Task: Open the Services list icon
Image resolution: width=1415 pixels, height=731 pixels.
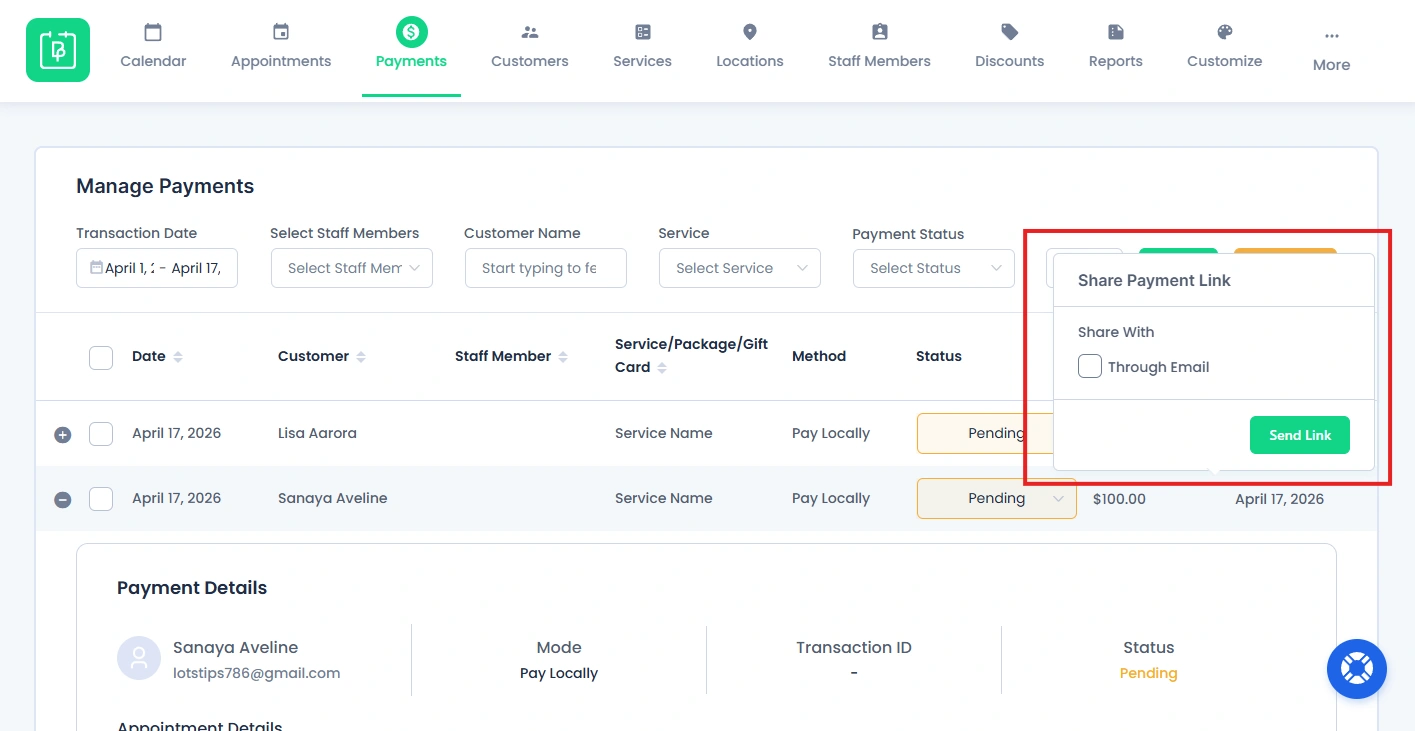Action: click(643, 32)
